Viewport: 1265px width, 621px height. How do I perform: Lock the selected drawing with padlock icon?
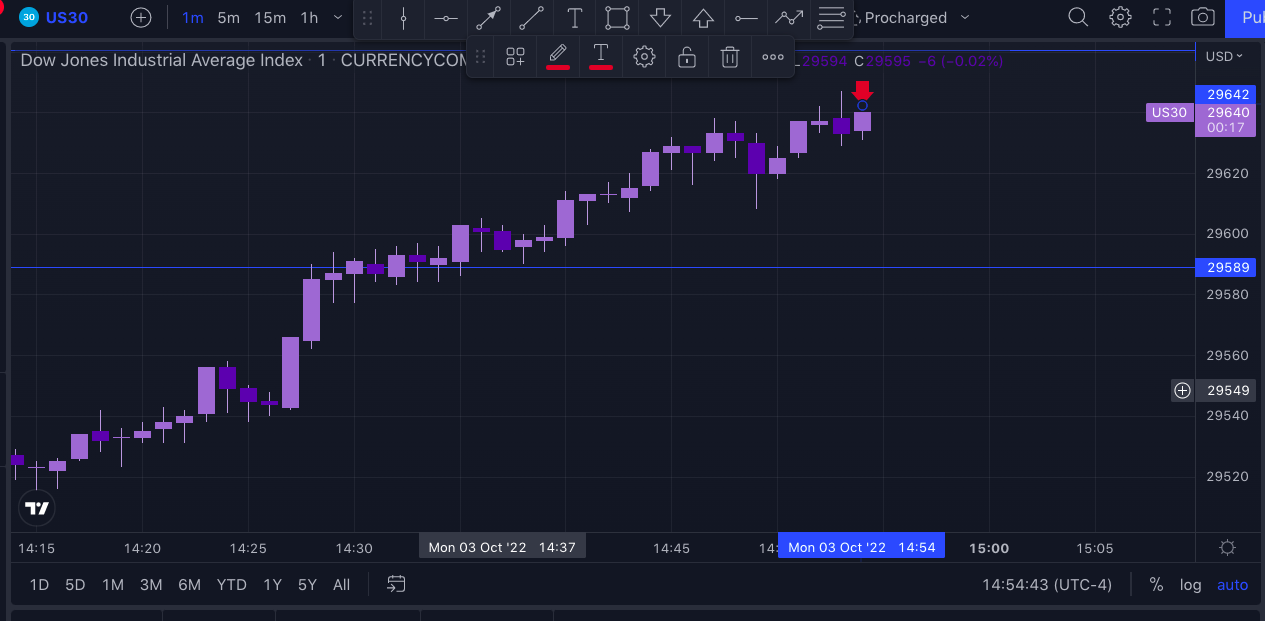[x=686, y=56]
